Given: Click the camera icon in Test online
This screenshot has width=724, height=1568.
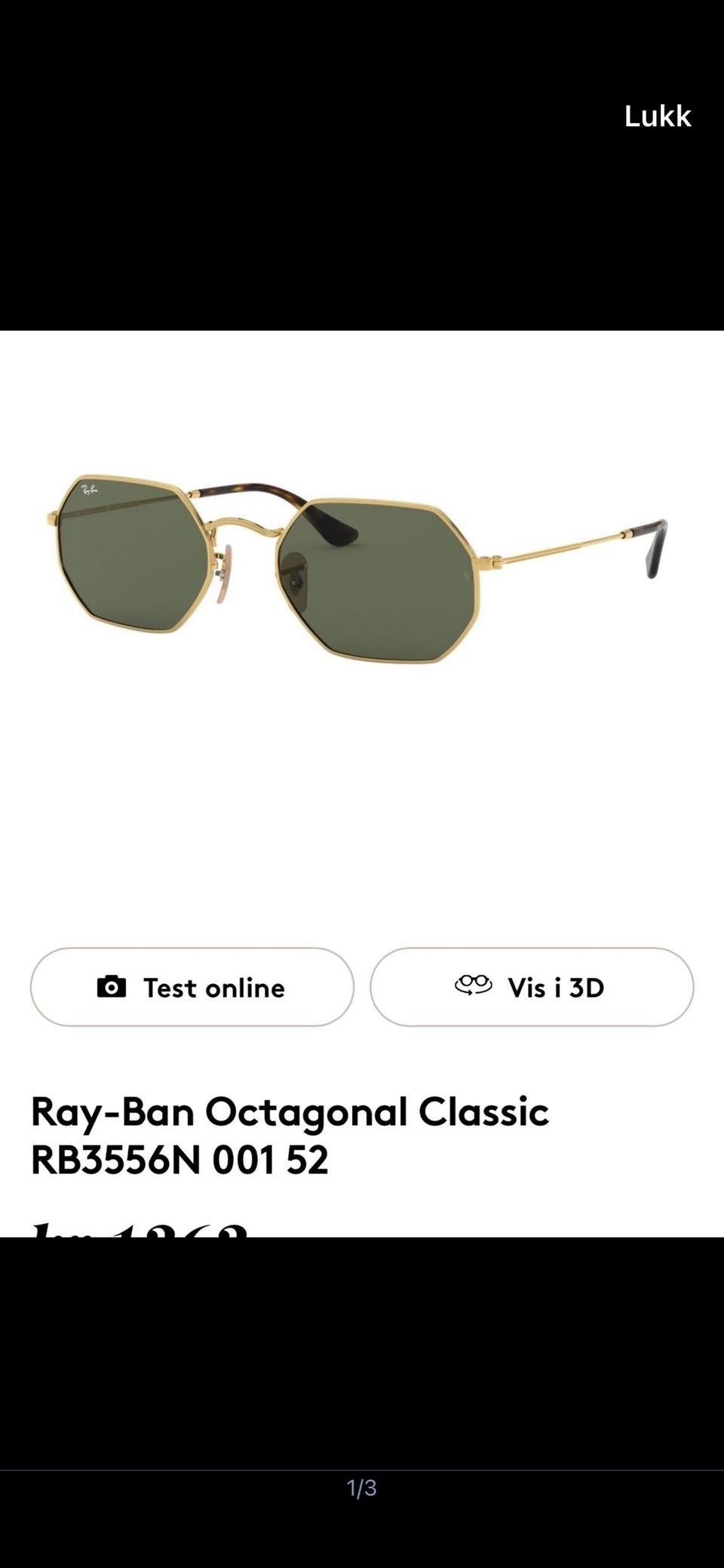Looking at the screenshot, I should (x=112, y=987).
